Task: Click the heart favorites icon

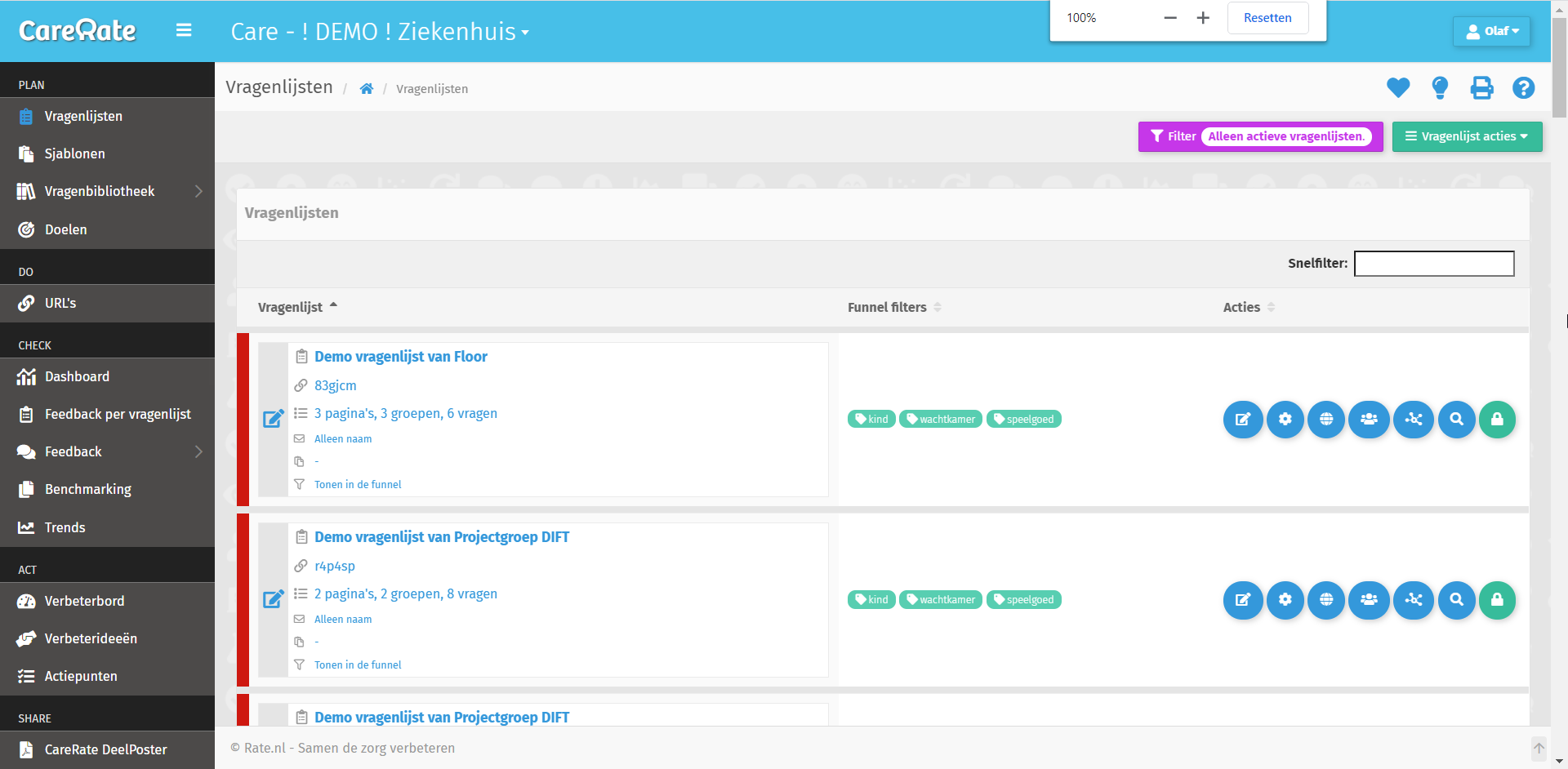Action: (1398, 87)
